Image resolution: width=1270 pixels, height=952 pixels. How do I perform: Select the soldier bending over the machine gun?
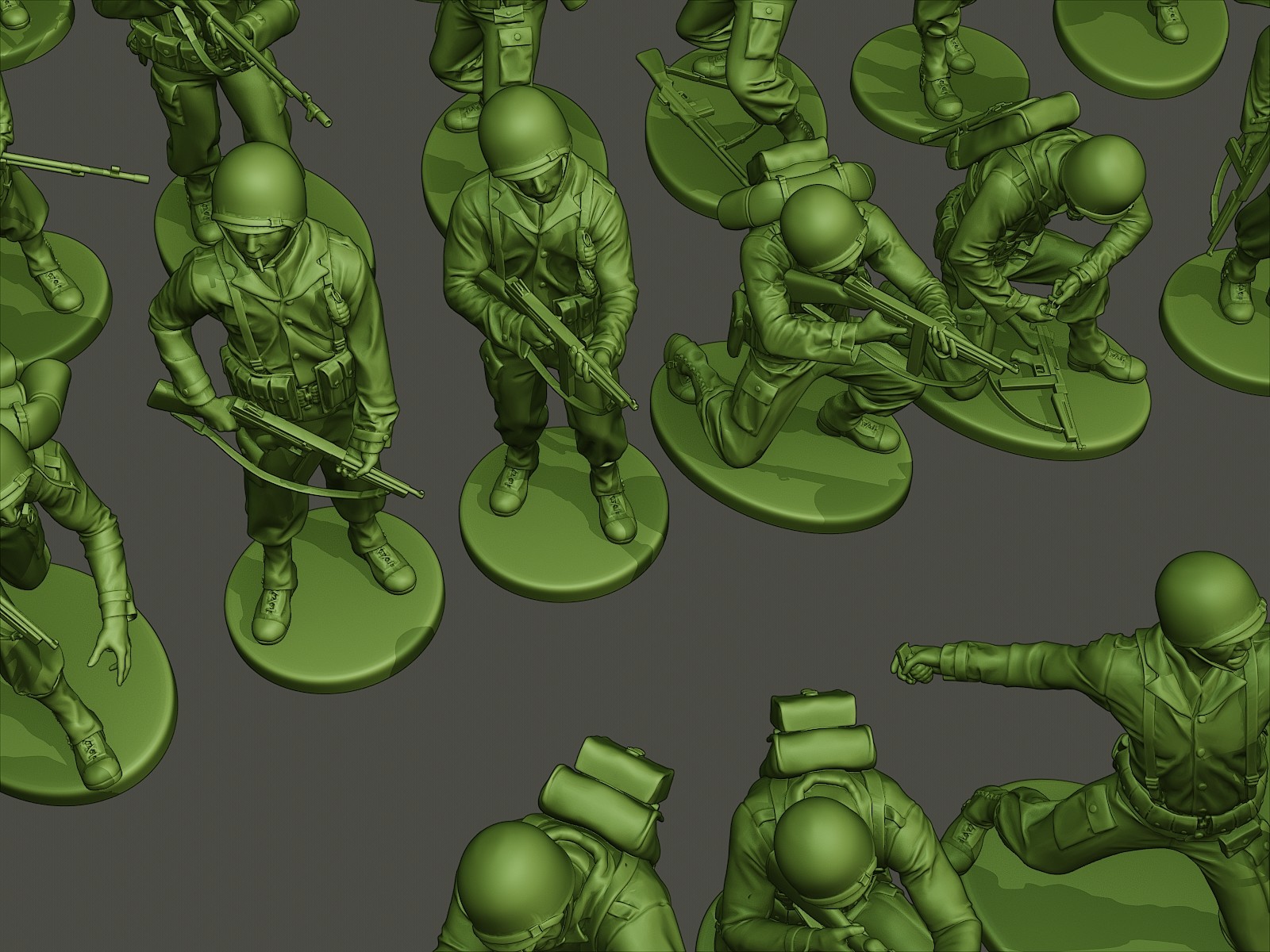(x=1032, y=238)
